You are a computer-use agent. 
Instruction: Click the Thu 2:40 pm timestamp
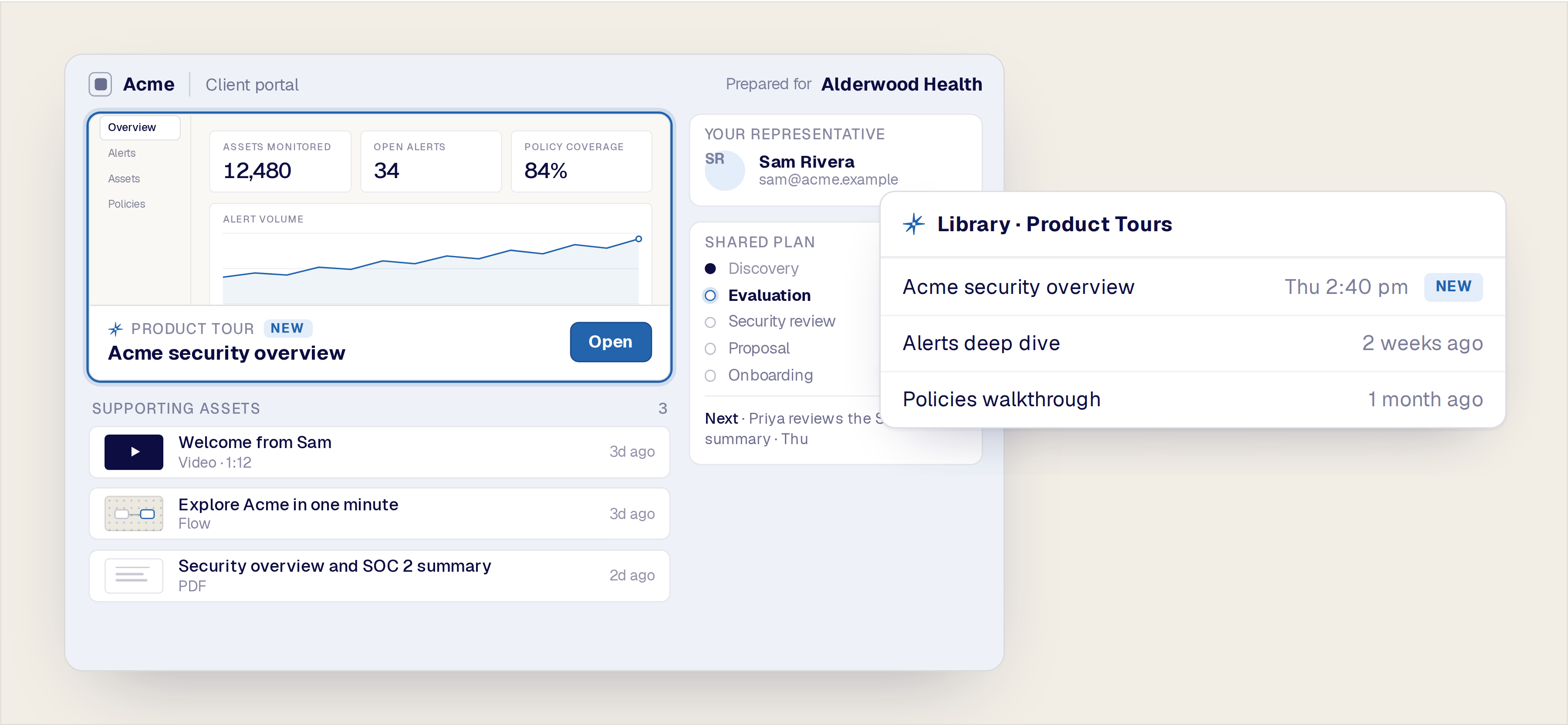coord(1346,287)
